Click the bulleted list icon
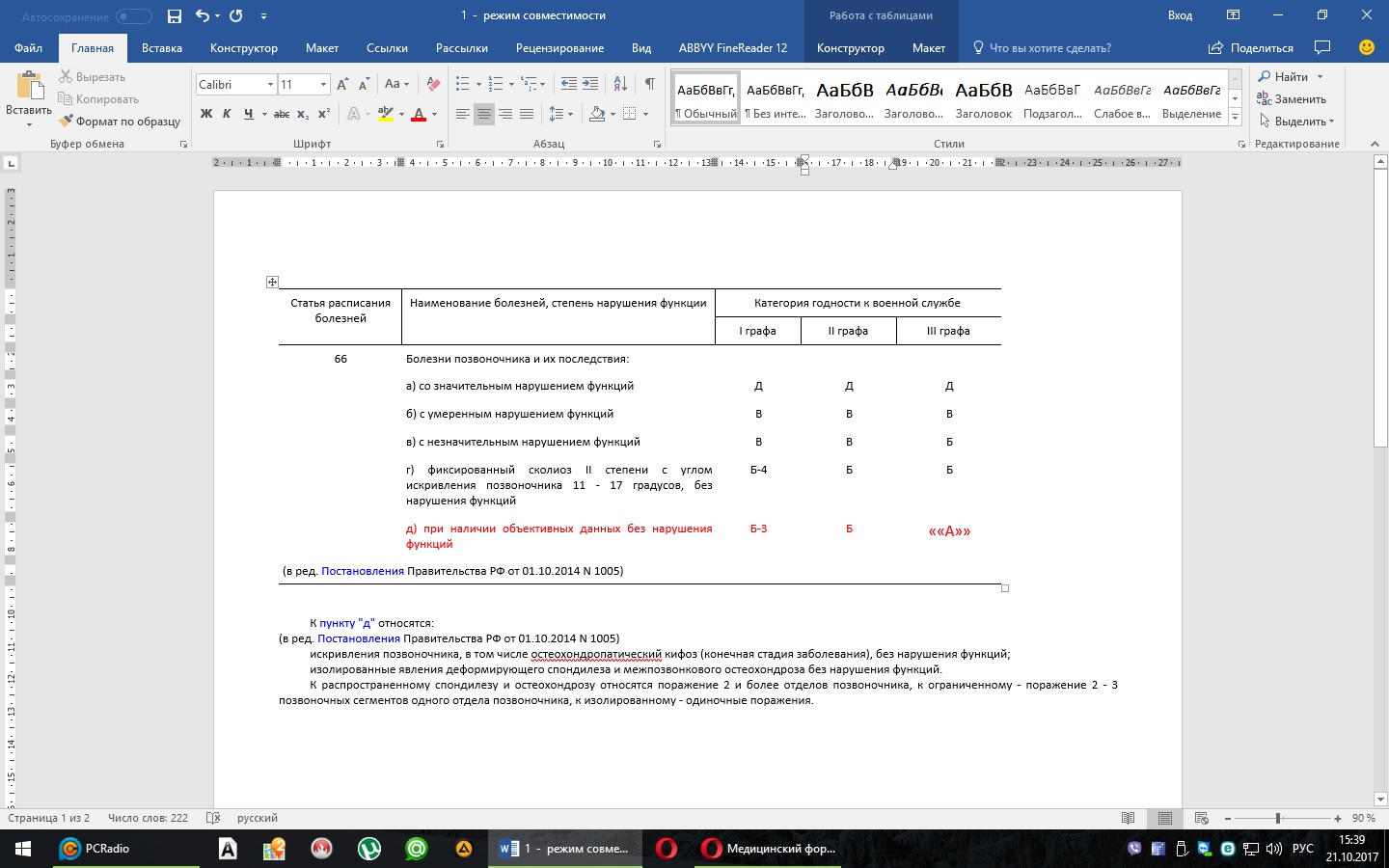This screenshot has width=1389, height=868. point(463,84)
